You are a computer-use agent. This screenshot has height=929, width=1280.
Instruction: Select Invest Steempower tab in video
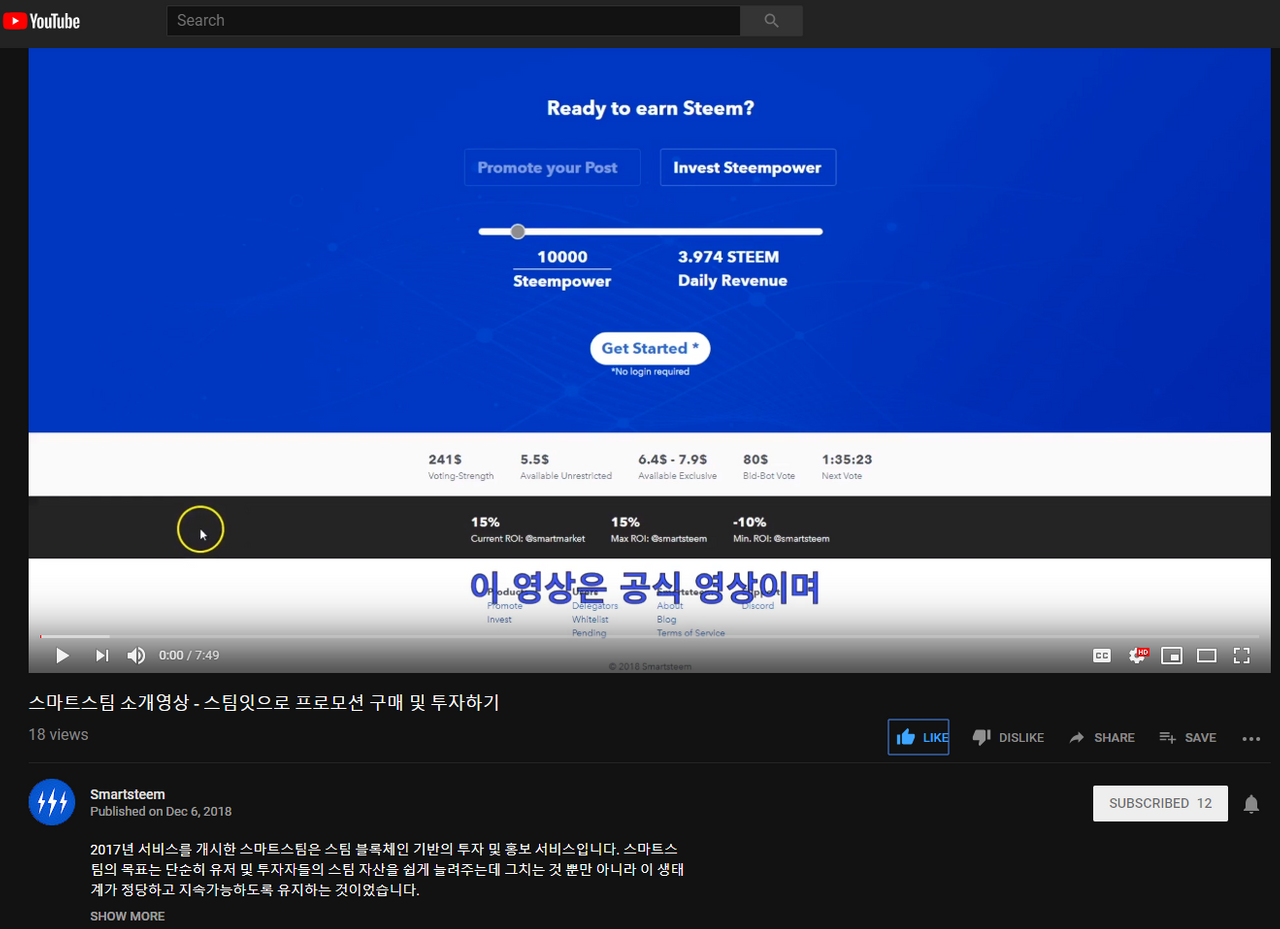tap(747, 167)
